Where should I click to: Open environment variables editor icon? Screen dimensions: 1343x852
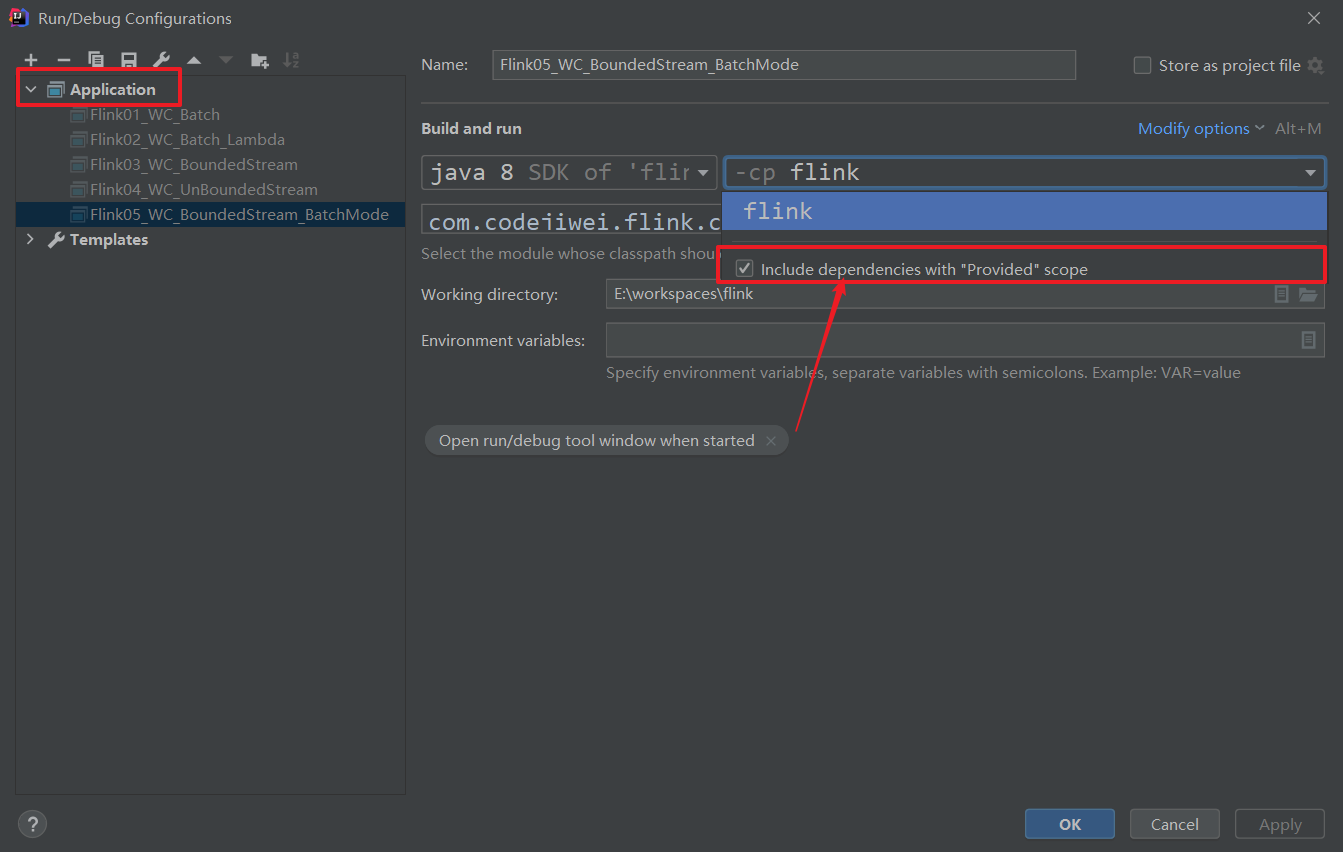click(1308, 340)
